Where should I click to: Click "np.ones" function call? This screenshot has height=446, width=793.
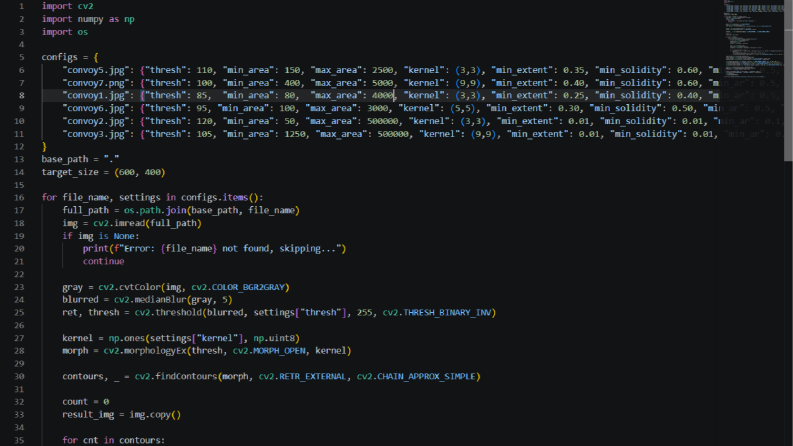127,338
